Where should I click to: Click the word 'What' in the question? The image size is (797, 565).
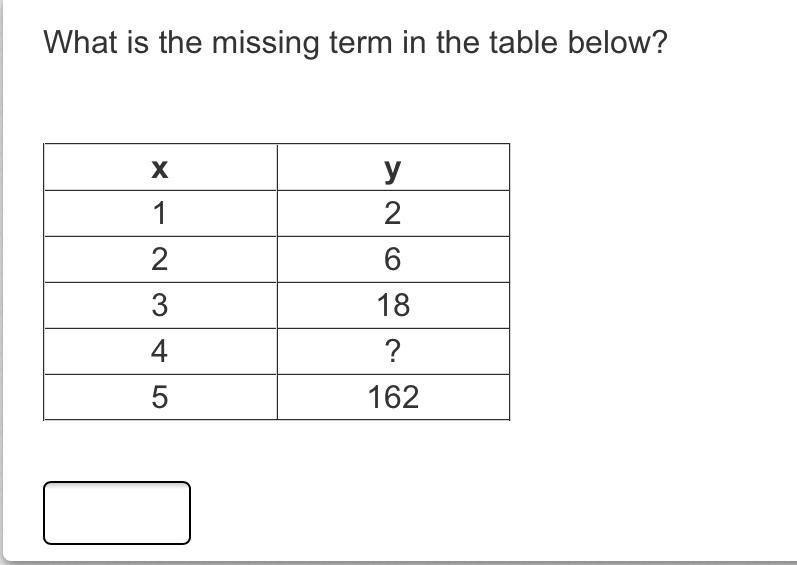tap(80, 42)
